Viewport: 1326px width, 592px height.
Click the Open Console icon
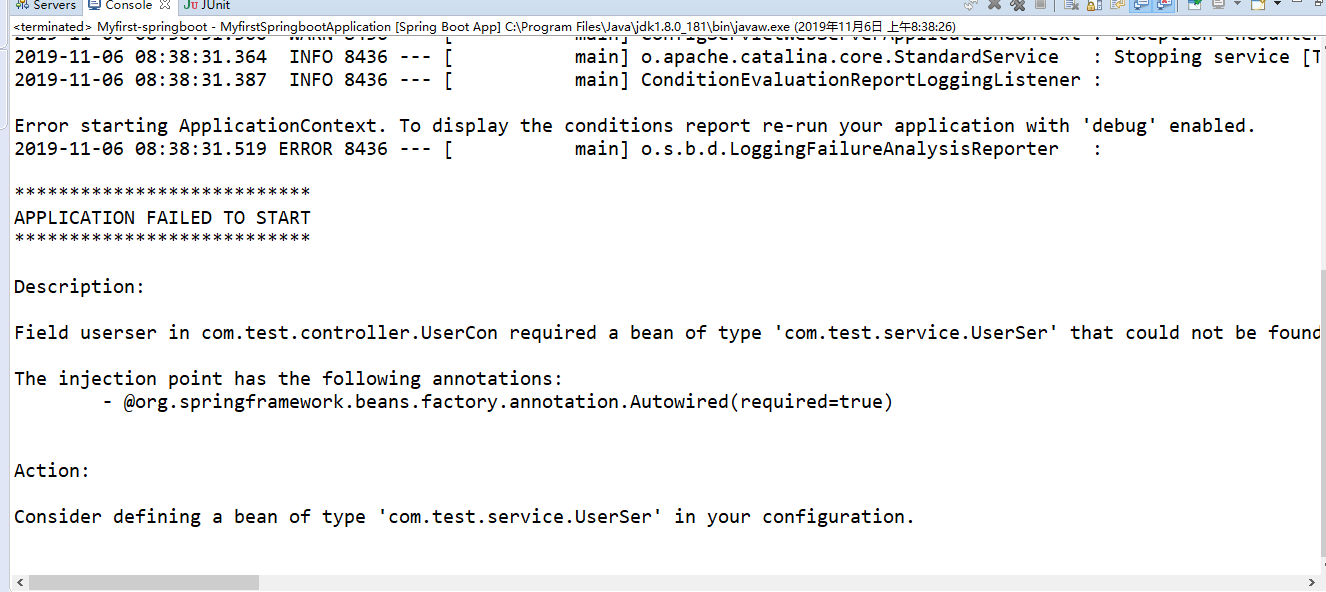[1258, 5]
